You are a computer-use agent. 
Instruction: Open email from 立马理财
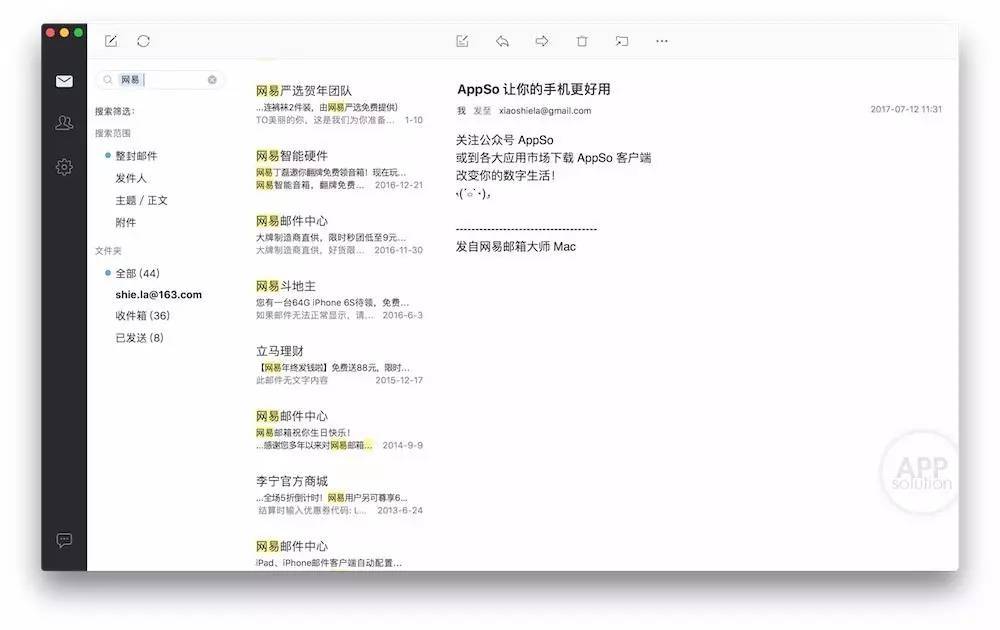[339, 365]
